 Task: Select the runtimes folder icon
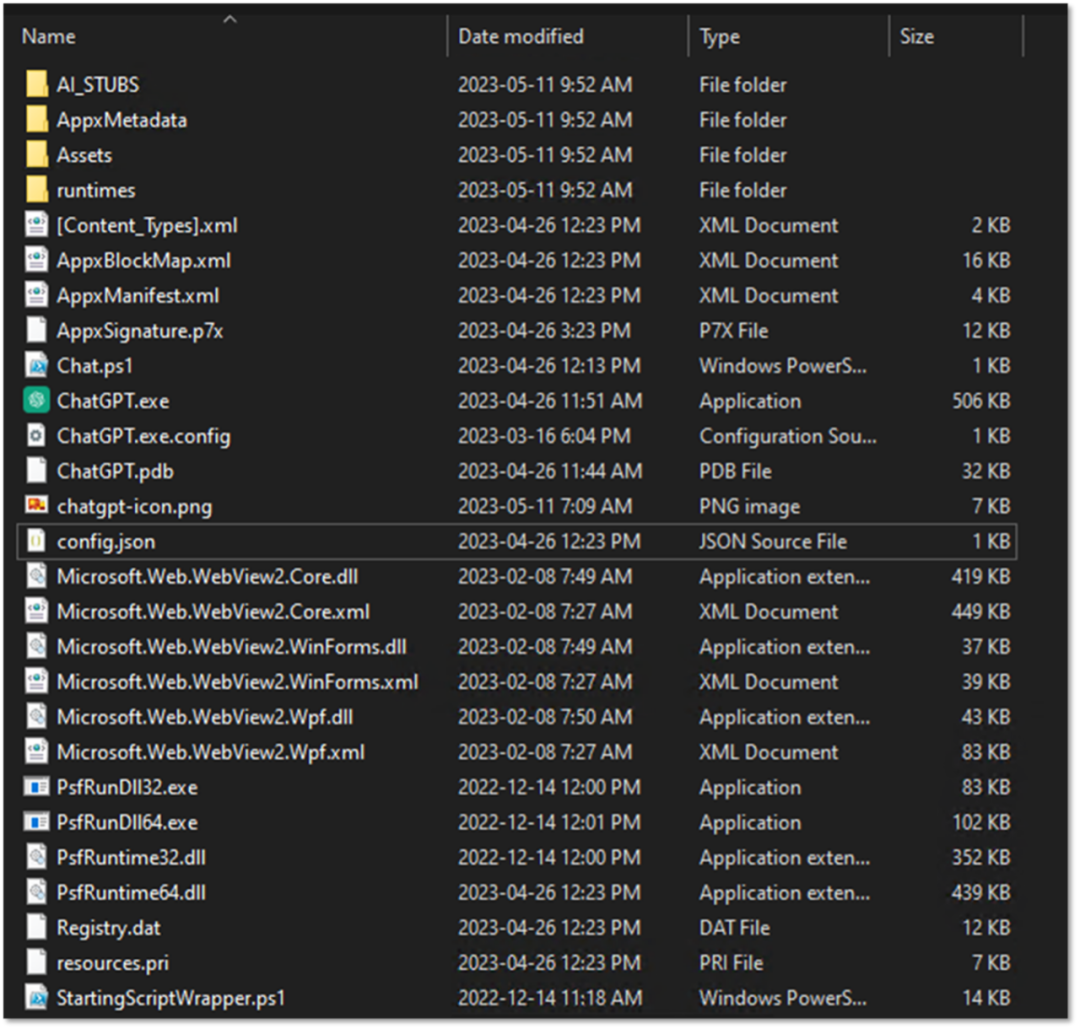pyautogui.click(x=37, y=189)
